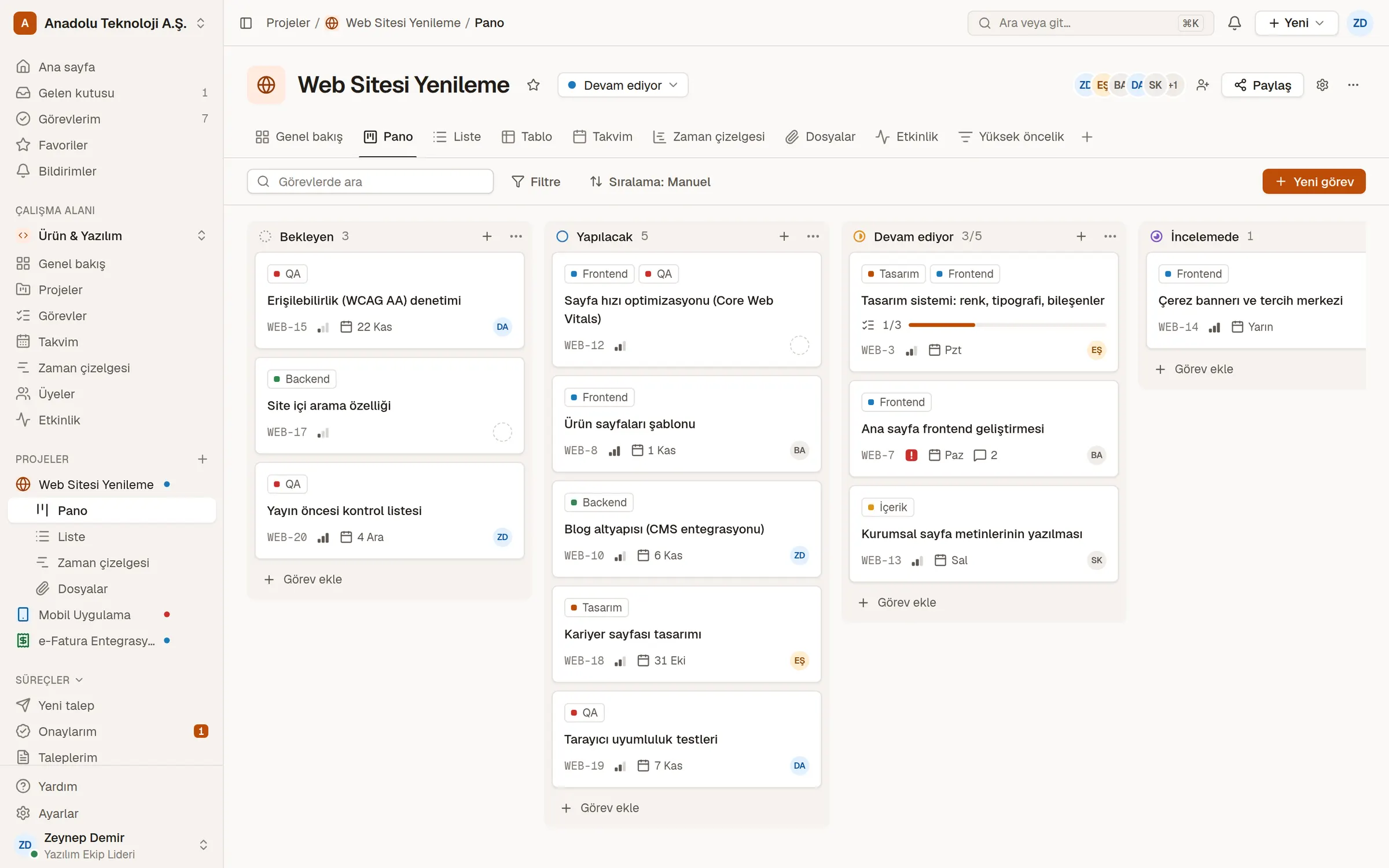Open the Devam ediyor status dropdown
1389x868 pixels.
coord(623,85)
